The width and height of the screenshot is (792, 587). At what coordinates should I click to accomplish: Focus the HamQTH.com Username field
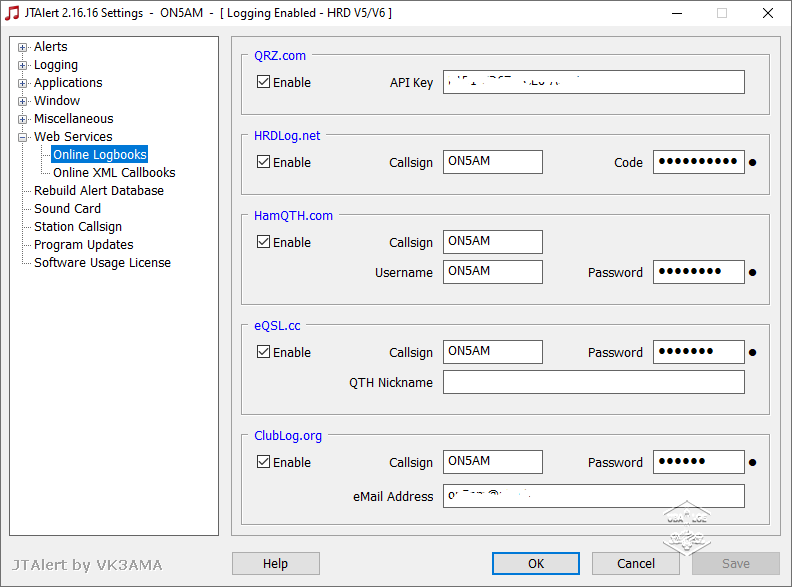pyautogui.click(x=492, y=272)
